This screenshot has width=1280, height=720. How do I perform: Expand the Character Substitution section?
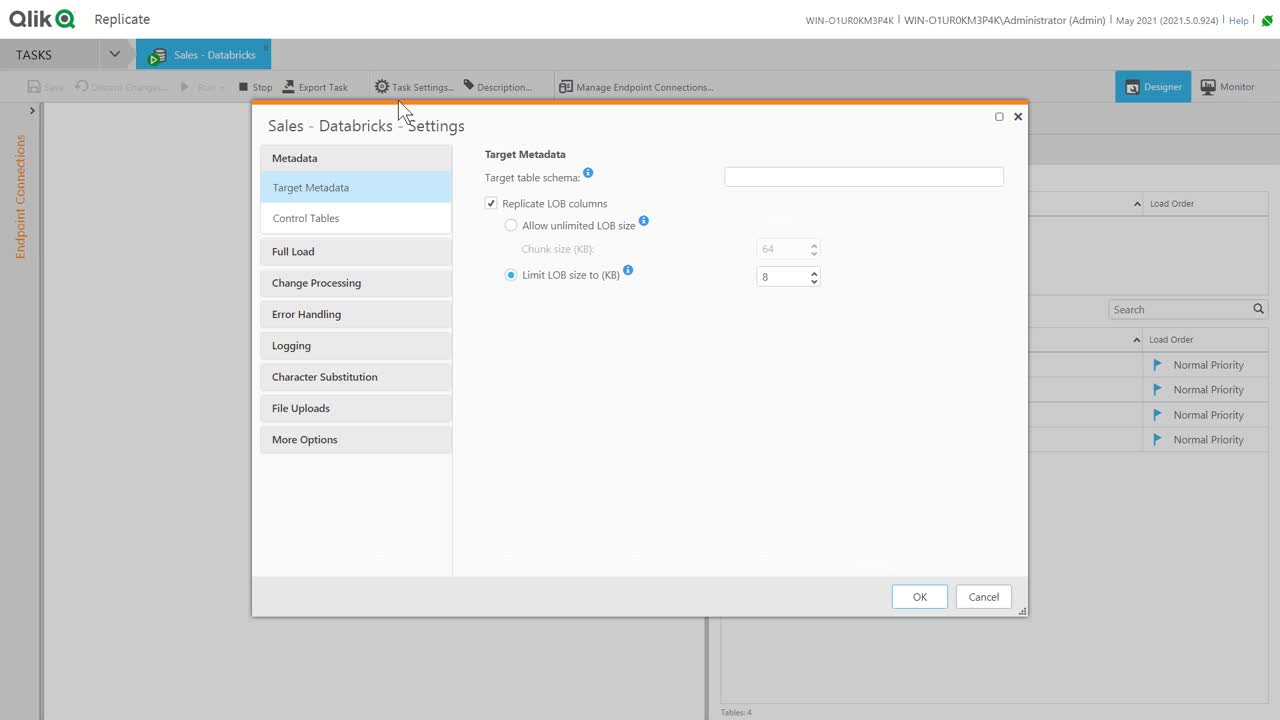point(356,377)
